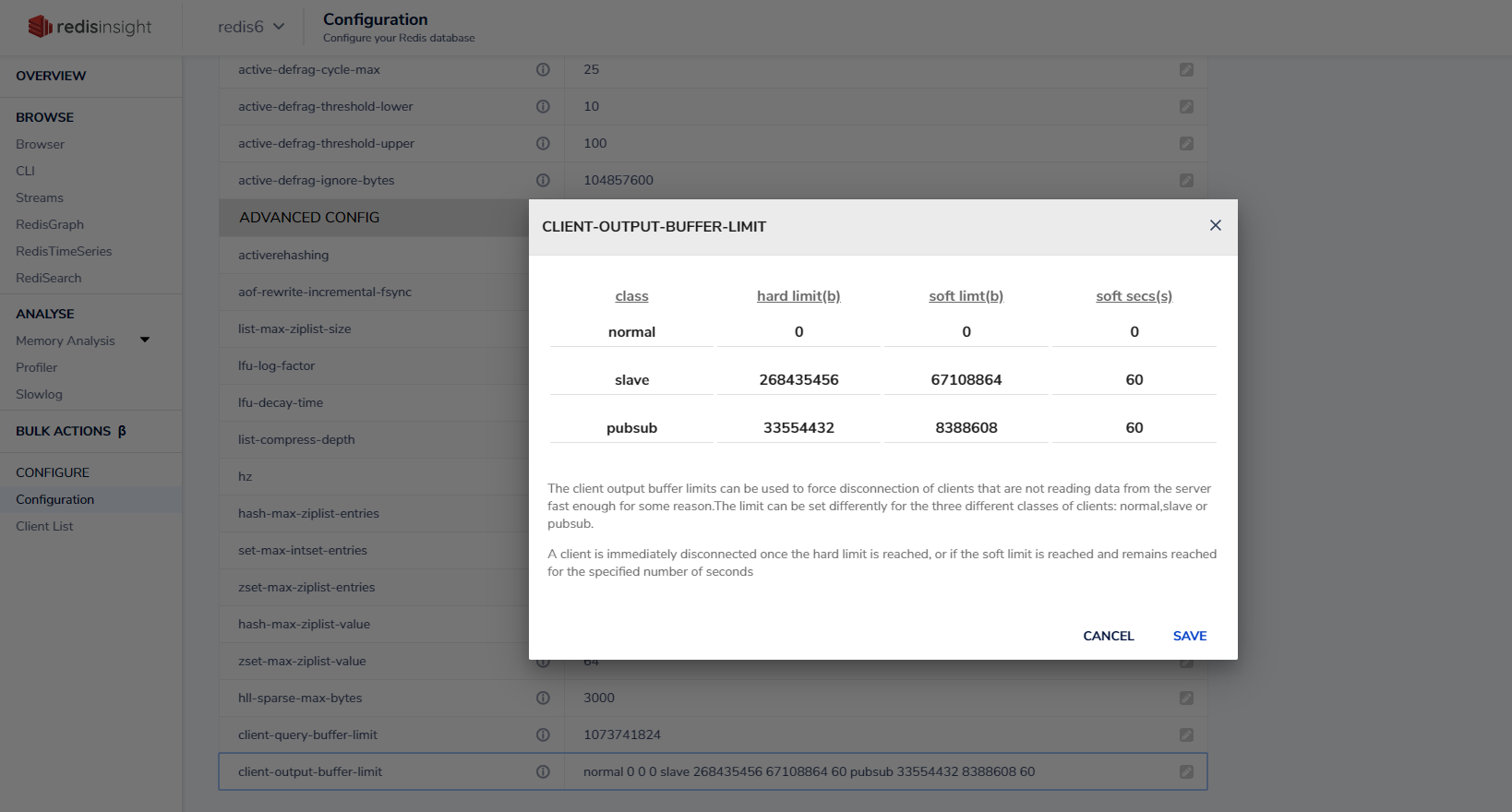This screenshot has height=812, width=1512.
Task: Select the zset-max-ziplist-entries row
Action: [x=374, y=587]
